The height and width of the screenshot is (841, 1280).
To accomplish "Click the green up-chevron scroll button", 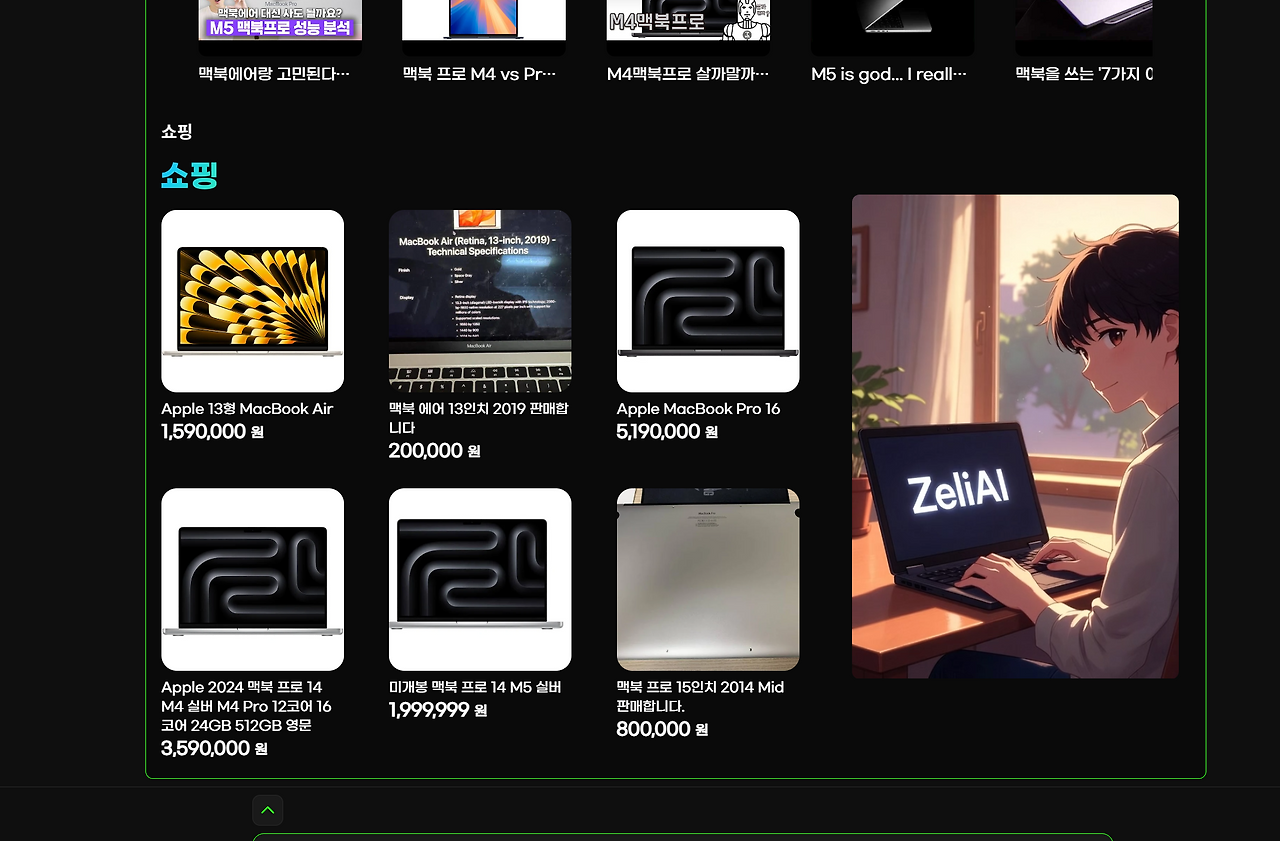I will pos(268,810).
